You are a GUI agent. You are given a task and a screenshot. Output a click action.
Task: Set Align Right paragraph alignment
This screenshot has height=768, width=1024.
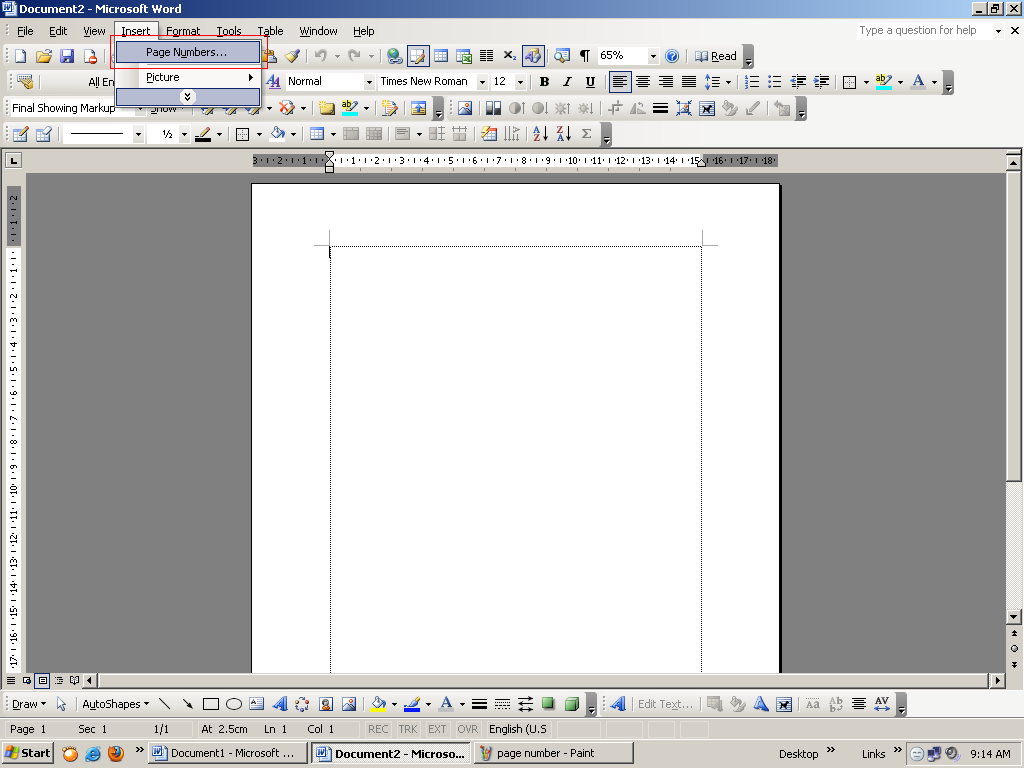click(x=665, y=82)
